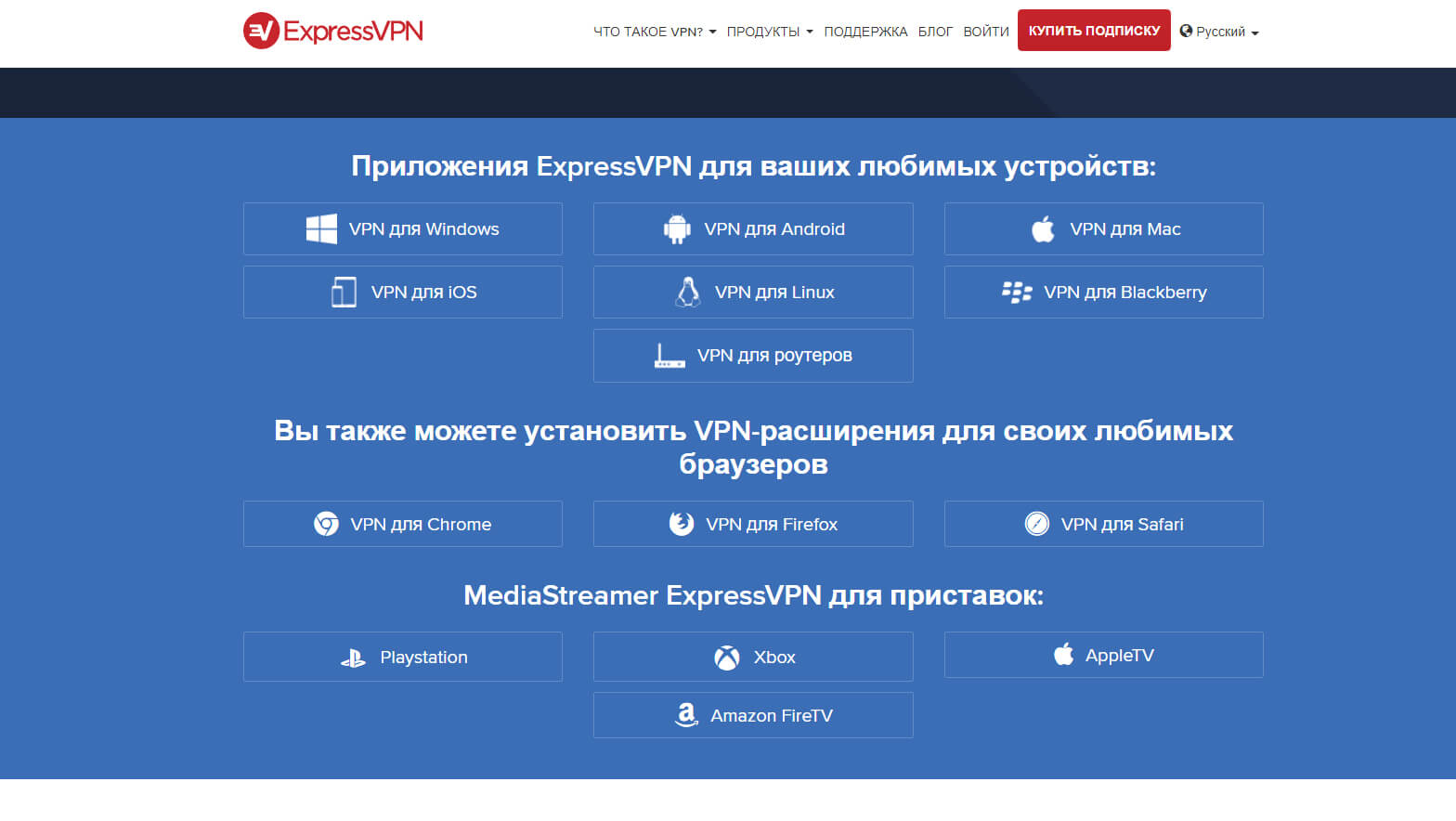Go to ПОДДЕРЖКА page
Viewport: 1456px width, 821px height.
[x=865, y=32]
